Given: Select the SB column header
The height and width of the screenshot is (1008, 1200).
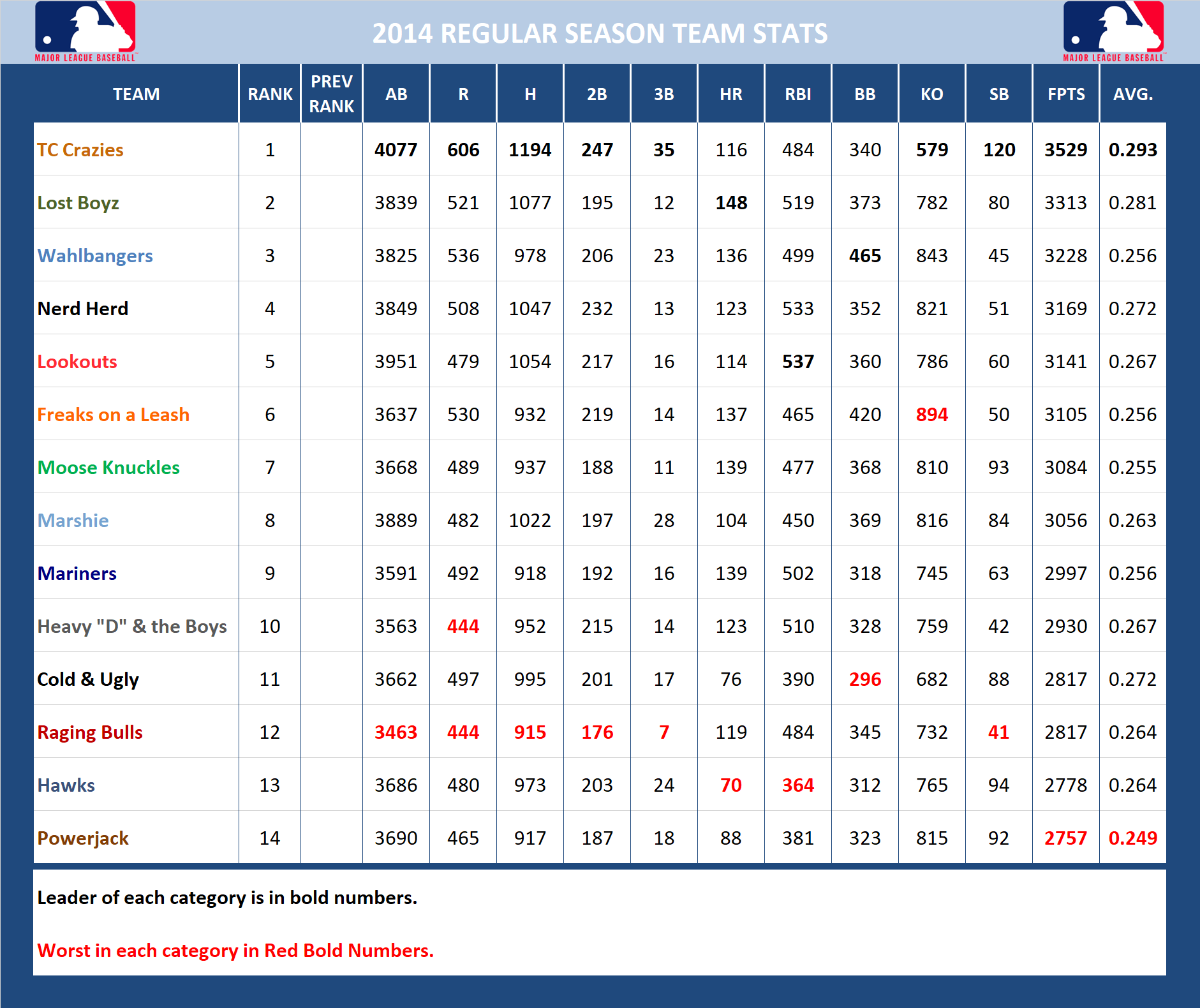Looking at the screenshot, I should point(998,93).
